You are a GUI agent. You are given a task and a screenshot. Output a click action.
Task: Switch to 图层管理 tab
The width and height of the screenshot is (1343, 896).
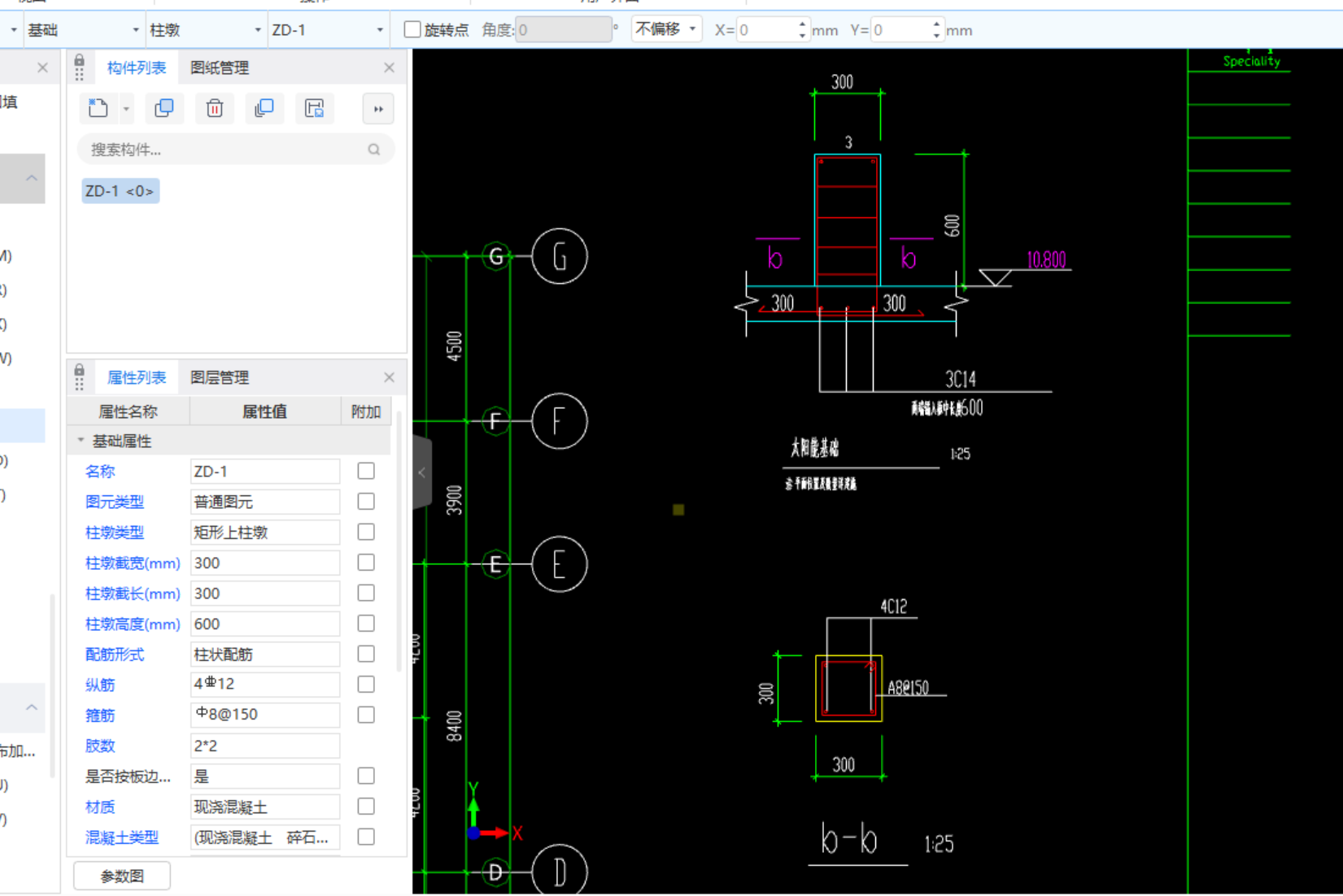click(x=220, y=377)
